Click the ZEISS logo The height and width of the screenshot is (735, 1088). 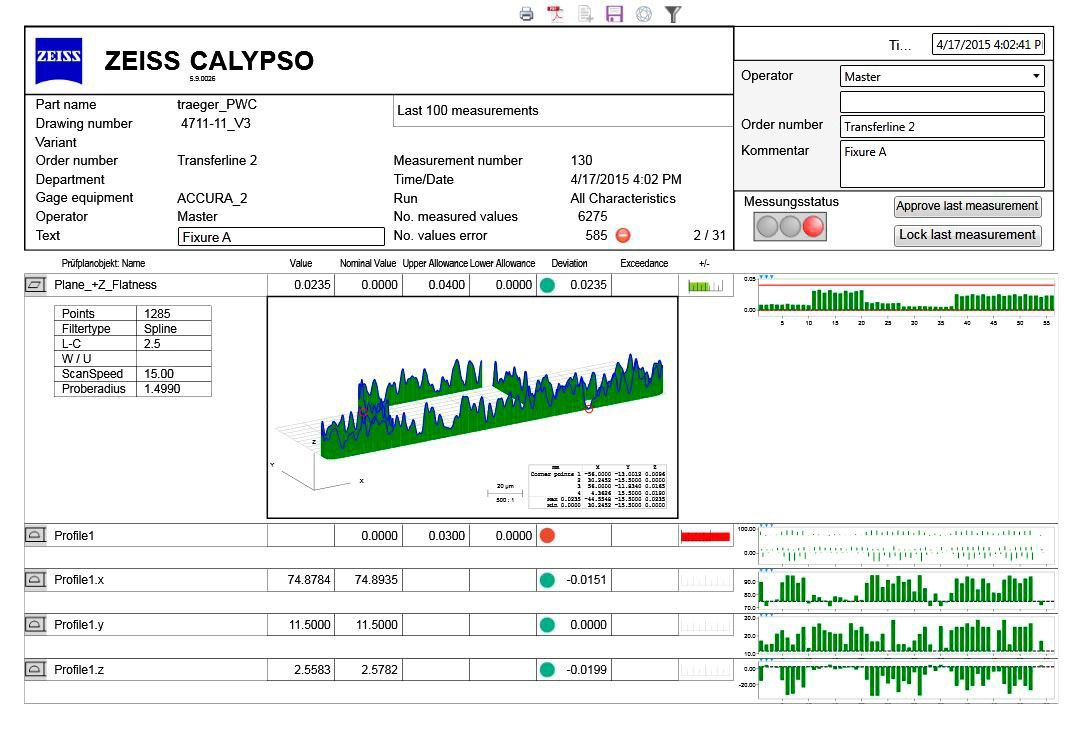tap(59, 60)
